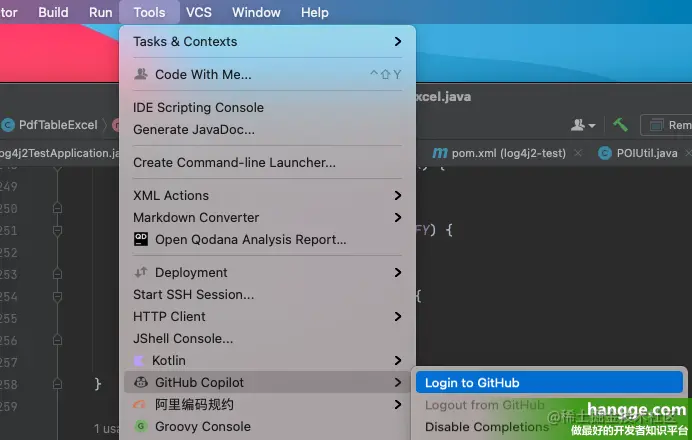
Task: Expand 阿里编码规约 submenu
Action: coord(267,405)
